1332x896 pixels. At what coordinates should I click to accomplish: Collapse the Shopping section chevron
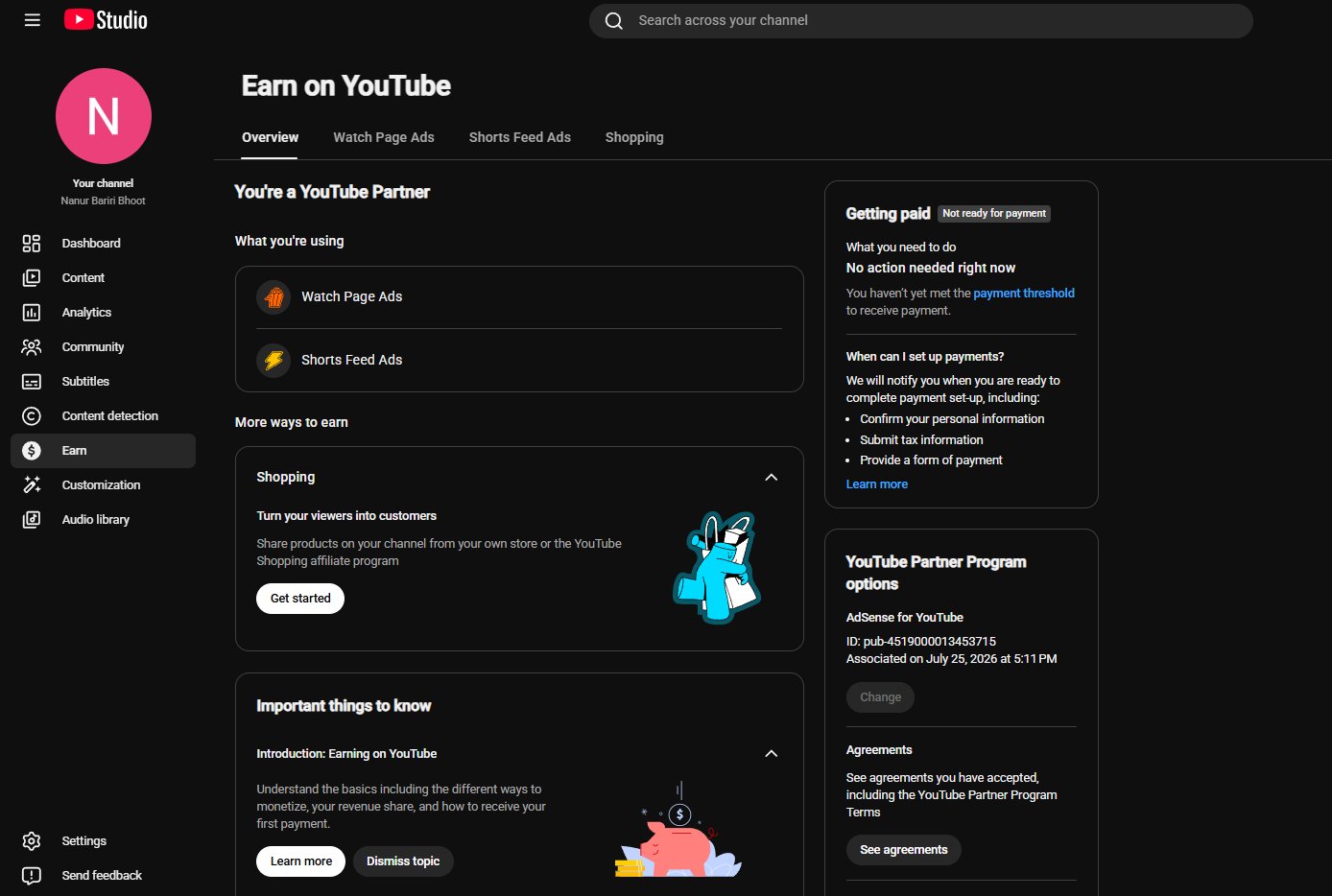[x=771, y=478]
